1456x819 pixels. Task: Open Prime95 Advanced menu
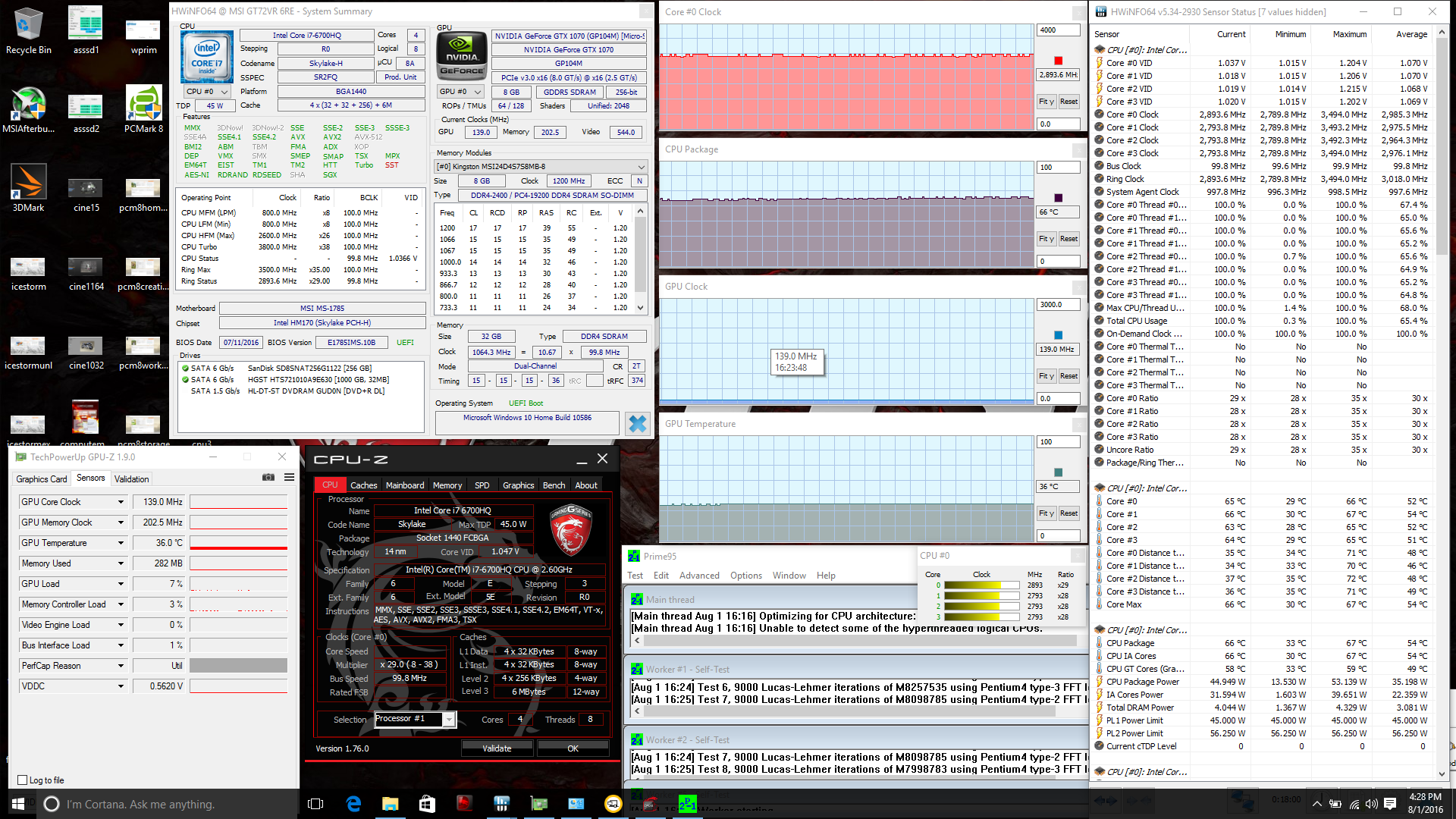699,576
